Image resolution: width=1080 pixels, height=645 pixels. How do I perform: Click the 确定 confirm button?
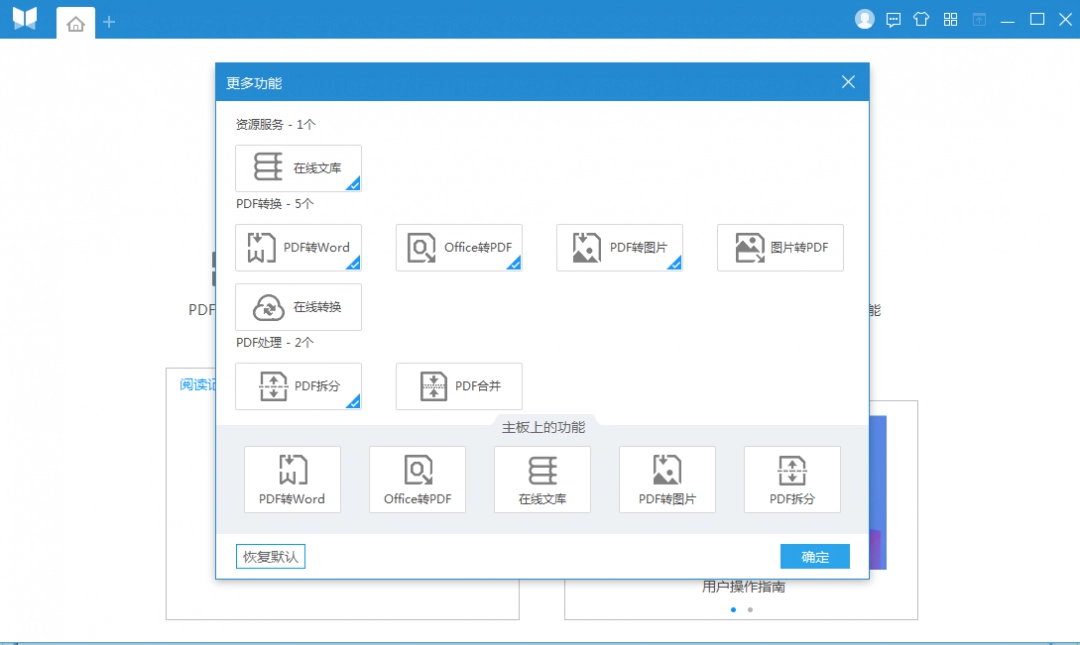tap(814, 556)
